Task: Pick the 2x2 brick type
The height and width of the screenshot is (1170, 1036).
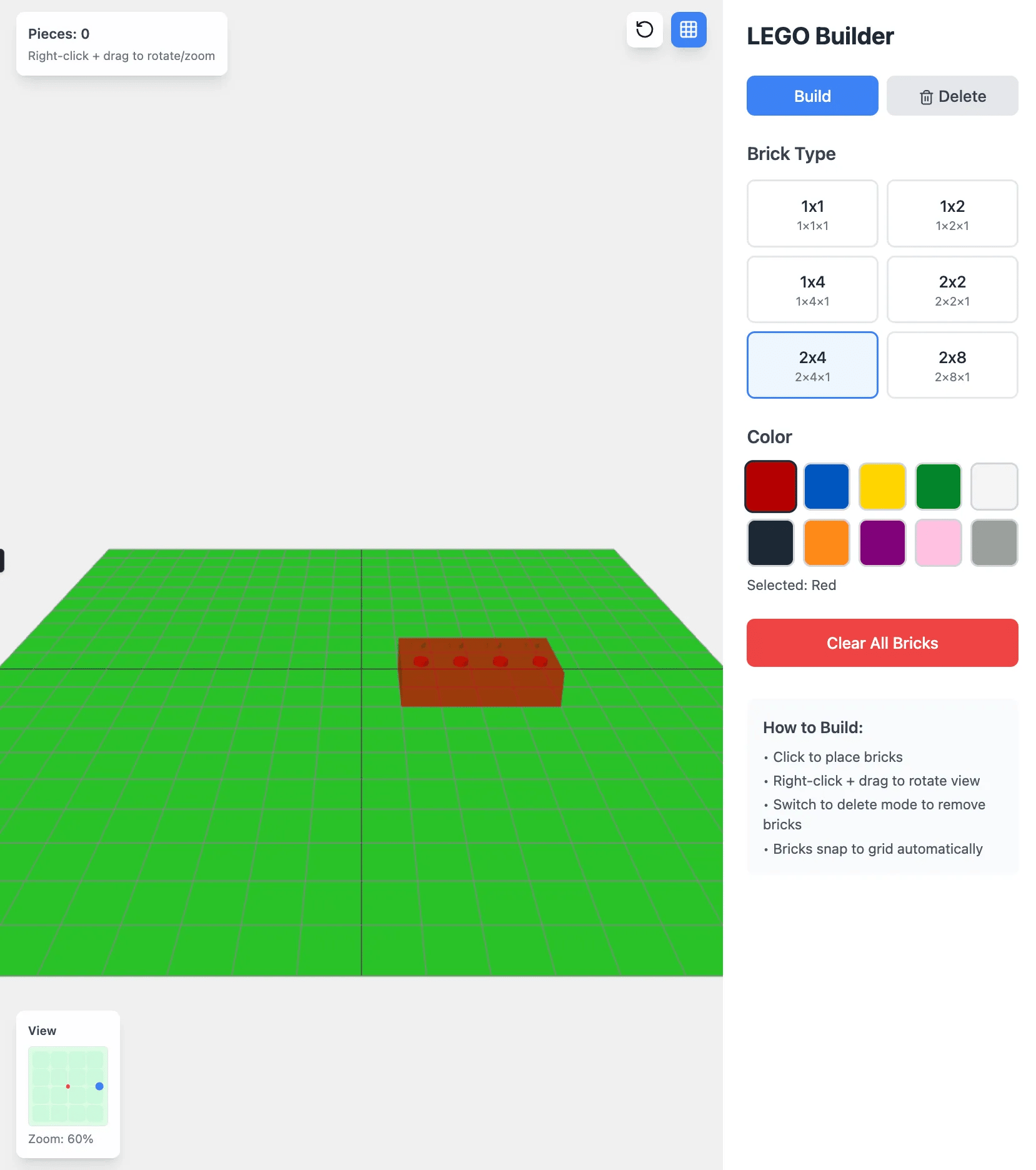Action: (x=952, y=289)
